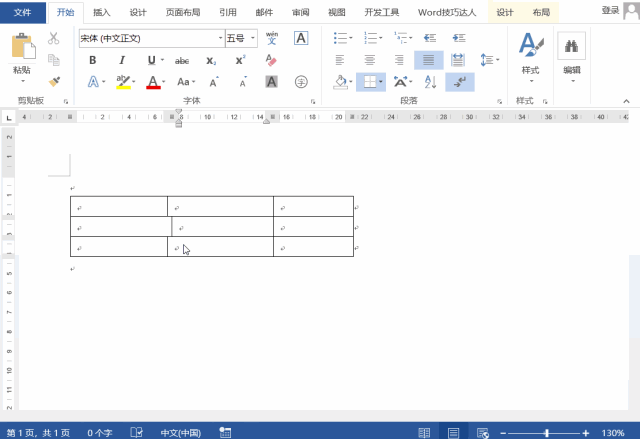Decrease font size with shrink icon
The width and height of the screenshot is (640, 439).
(243, 82)
